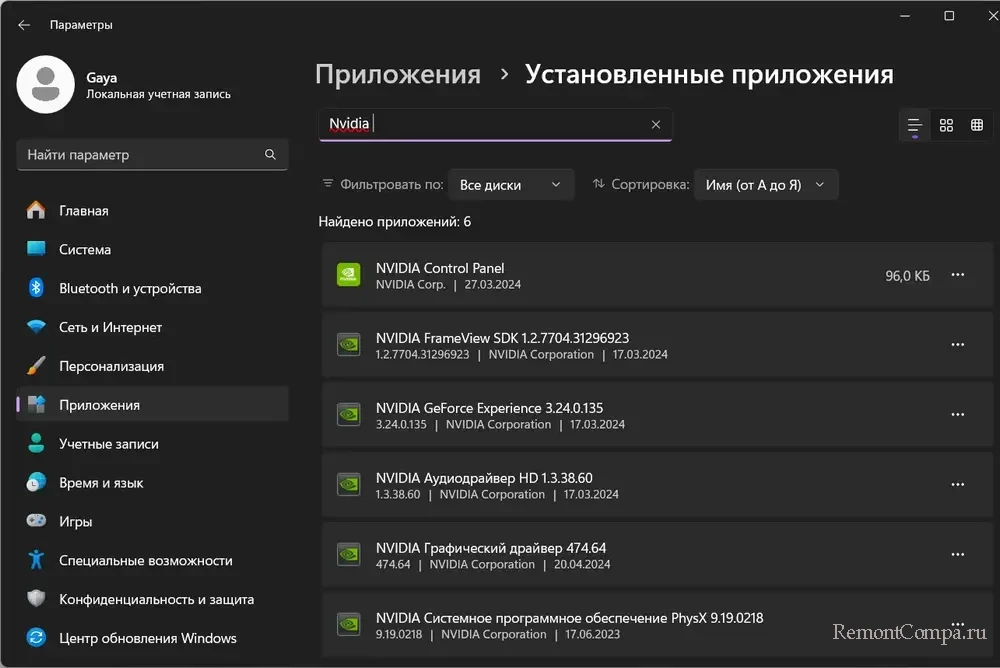The width and height of the screenshot is (1000, 668).
Task: Open more options for NVIDIA PhysX software
Action: (957, 625)
